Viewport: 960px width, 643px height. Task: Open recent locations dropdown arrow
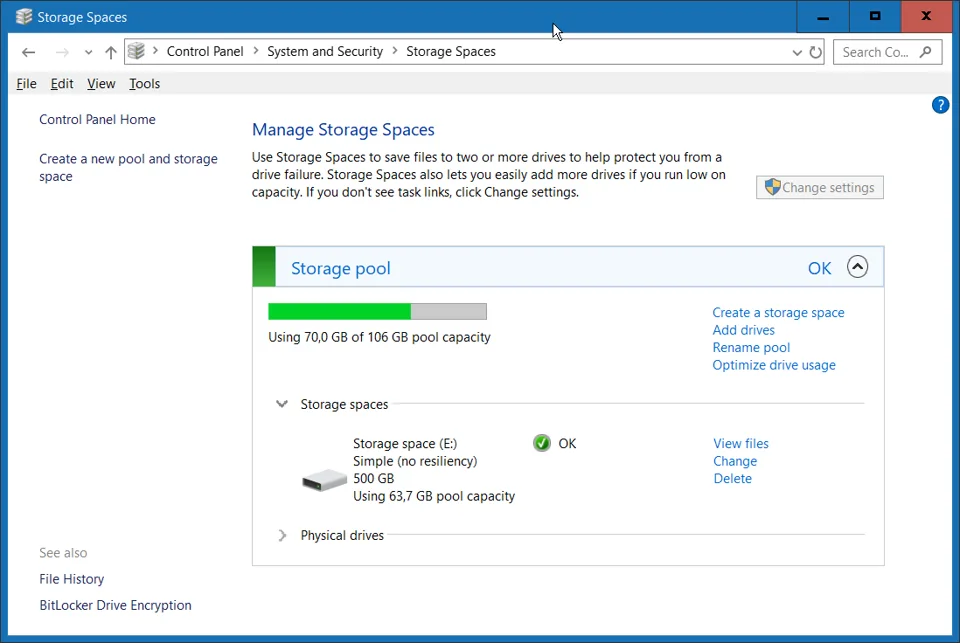pyautogui.click(x=89, y=53)
